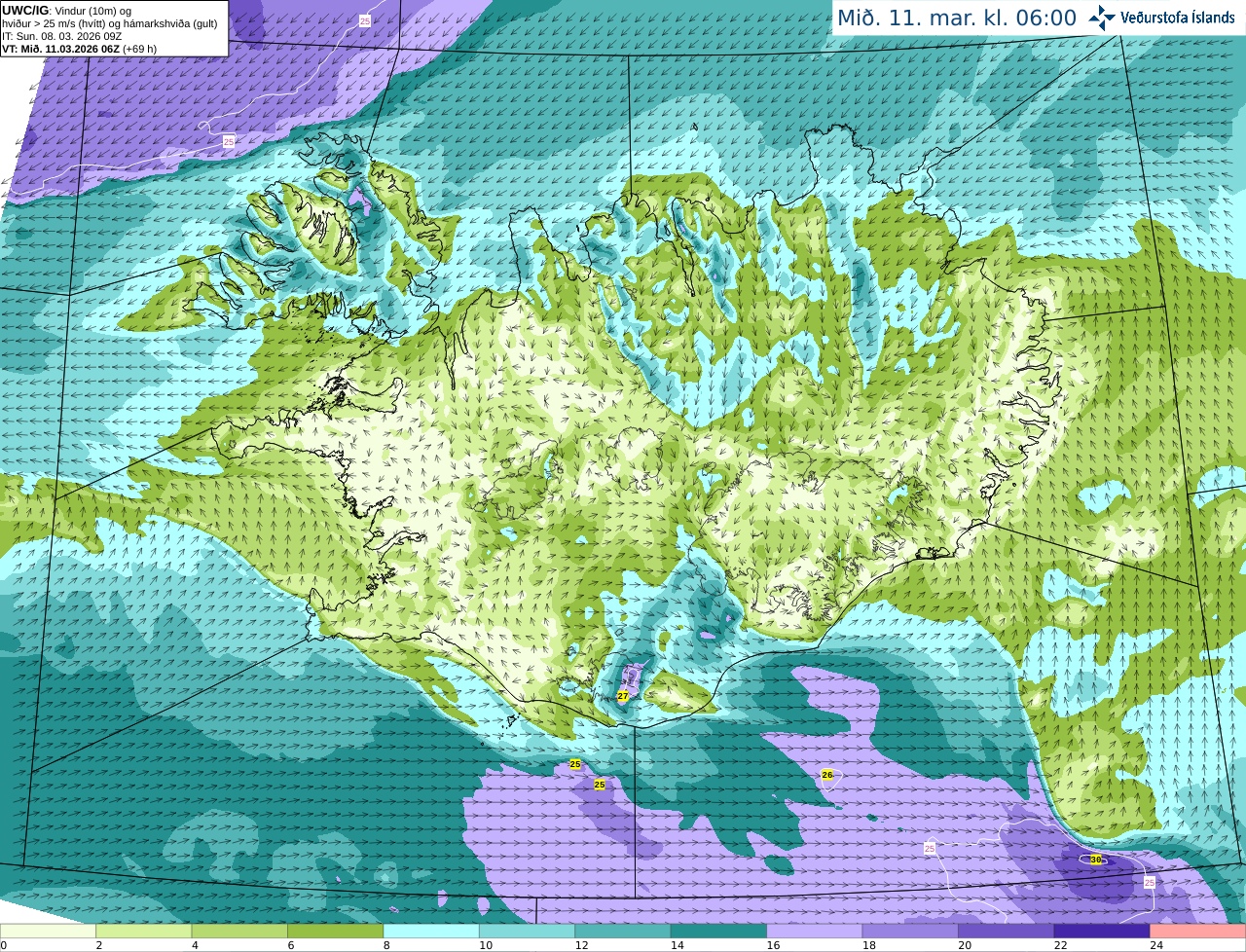Screen dimensions: 1246x952
Task: Pick the 18–20 m/s medium purple swatch
Action: click(x=910, y=931)
